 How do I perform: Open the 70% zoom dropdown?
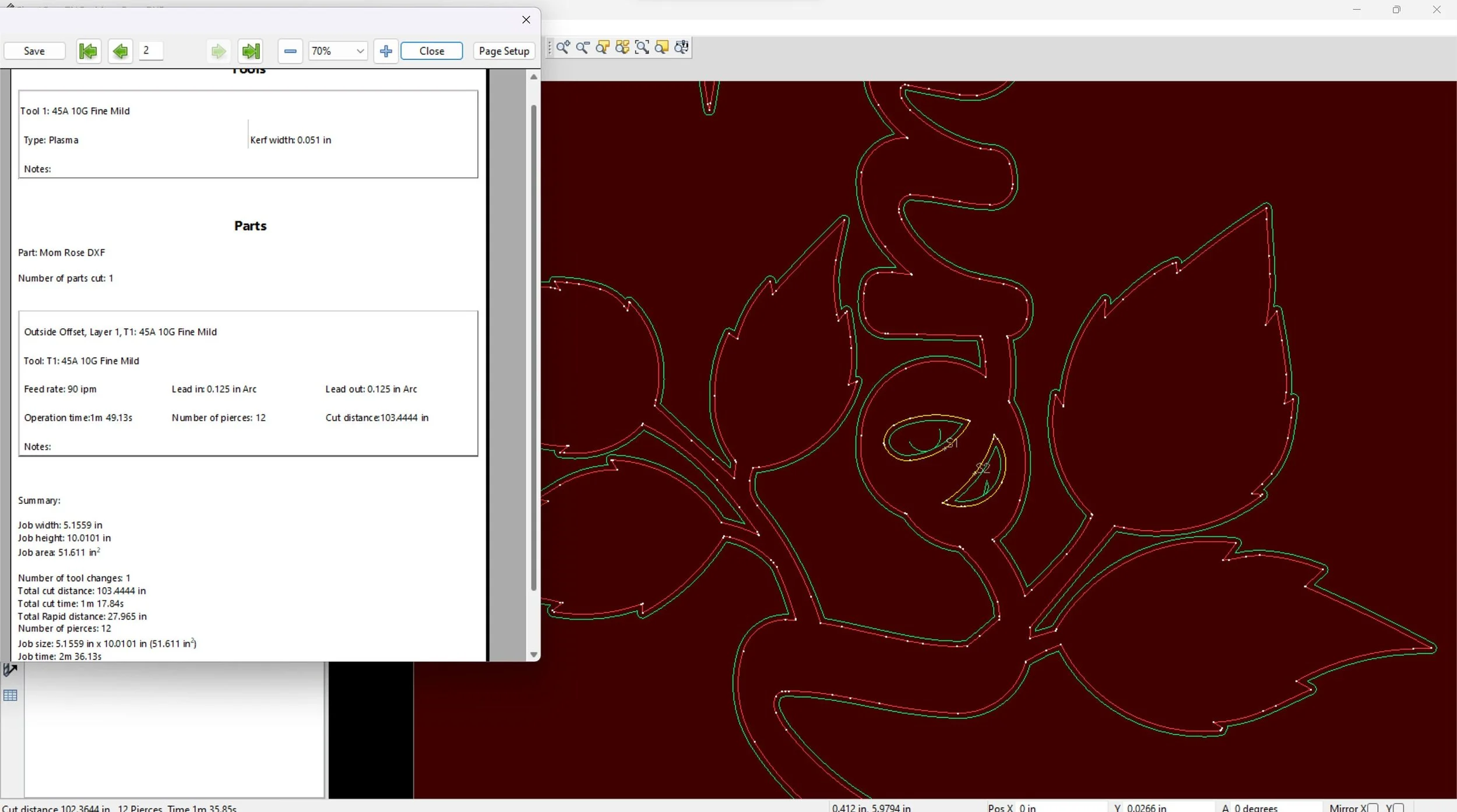click(360, 51)
